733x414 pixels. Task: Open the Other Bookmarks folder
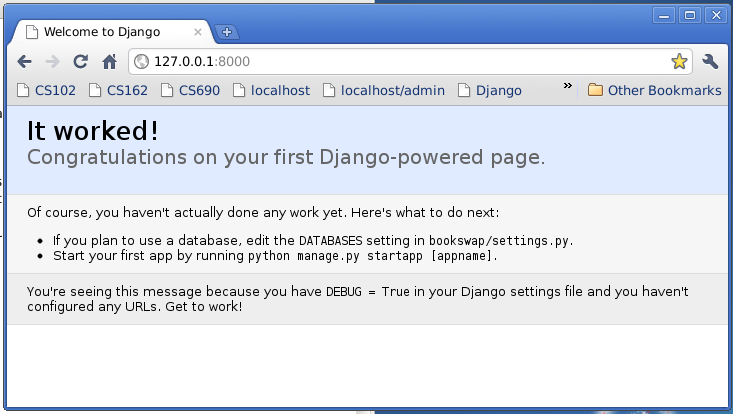654,90
